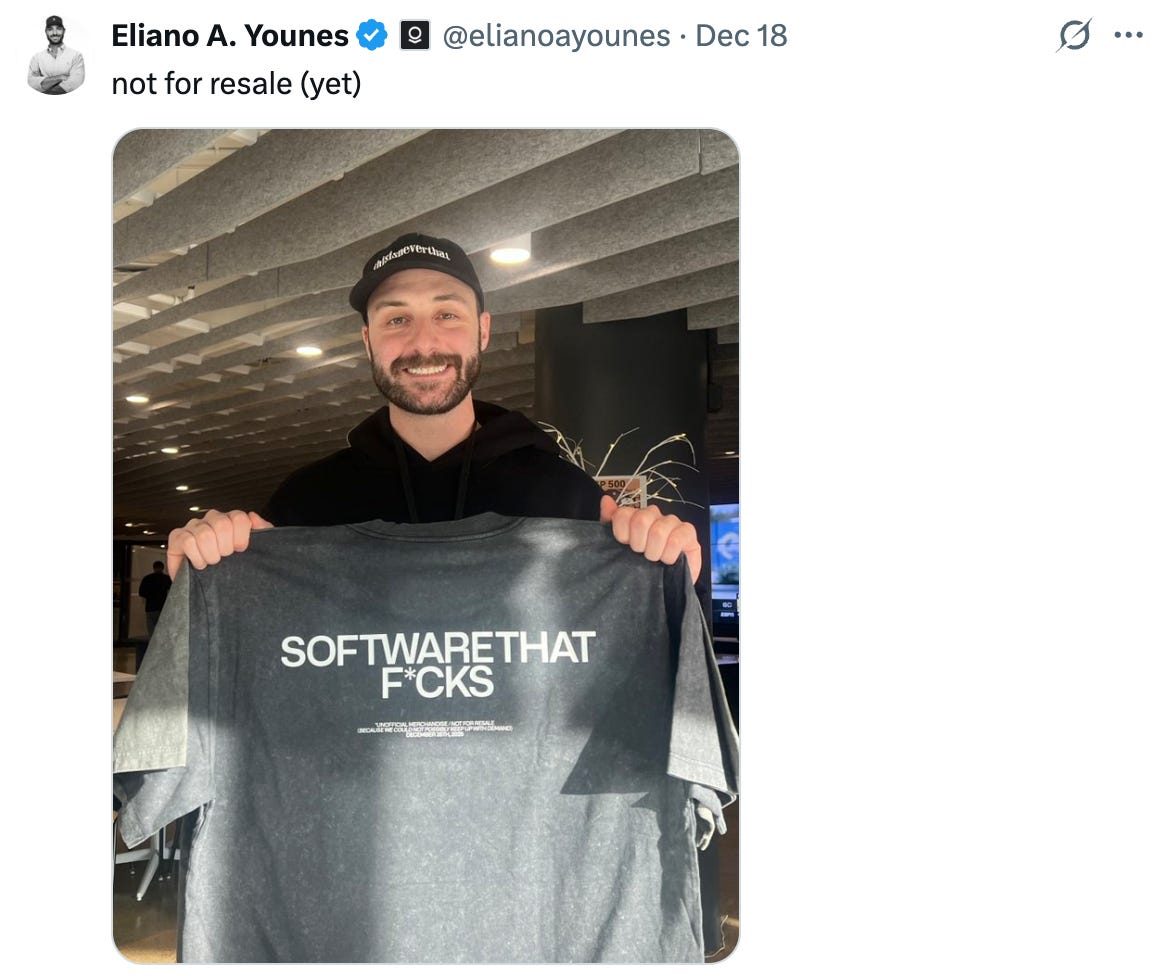The image size is (1160, 976).
Task: Open the attached photo in full view
Action: [426, 546]
